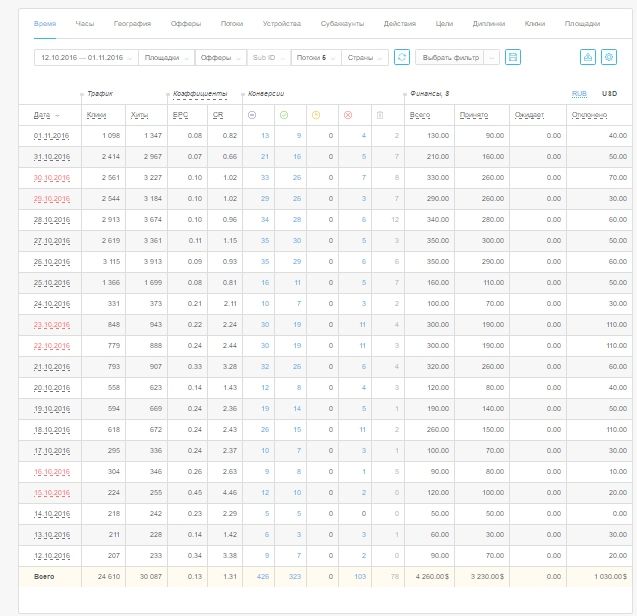This screenshot has height=616, width=637.
Task: Open date 12.10.2016 details
Action: [52, 556]
